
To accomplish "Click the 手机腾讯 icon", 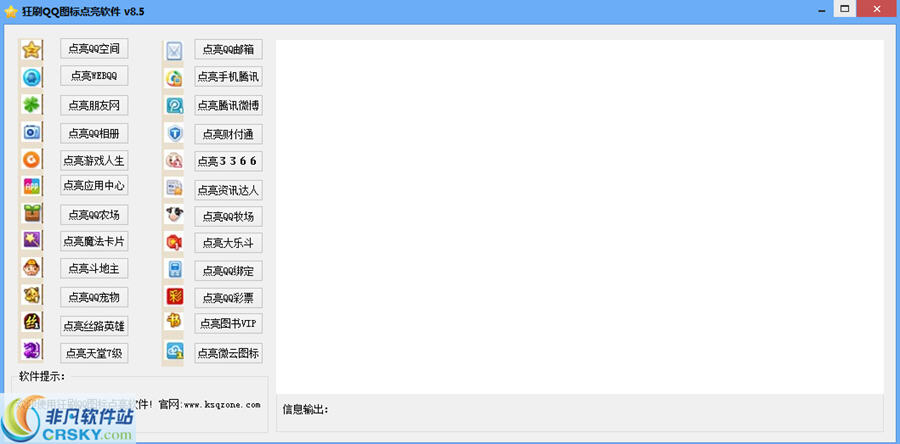I will pyautogui.click(x=174, y=78).
